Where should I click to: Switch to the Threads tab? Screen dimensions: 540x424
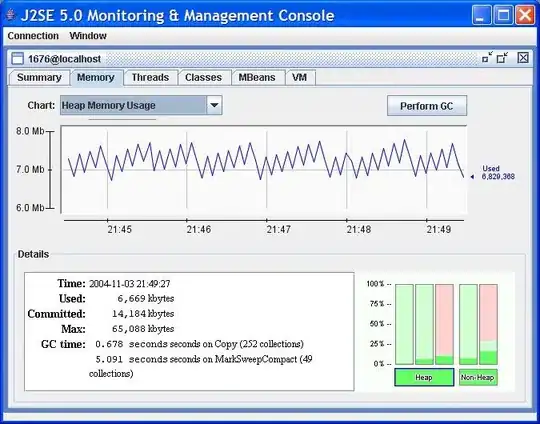point(150,77)
